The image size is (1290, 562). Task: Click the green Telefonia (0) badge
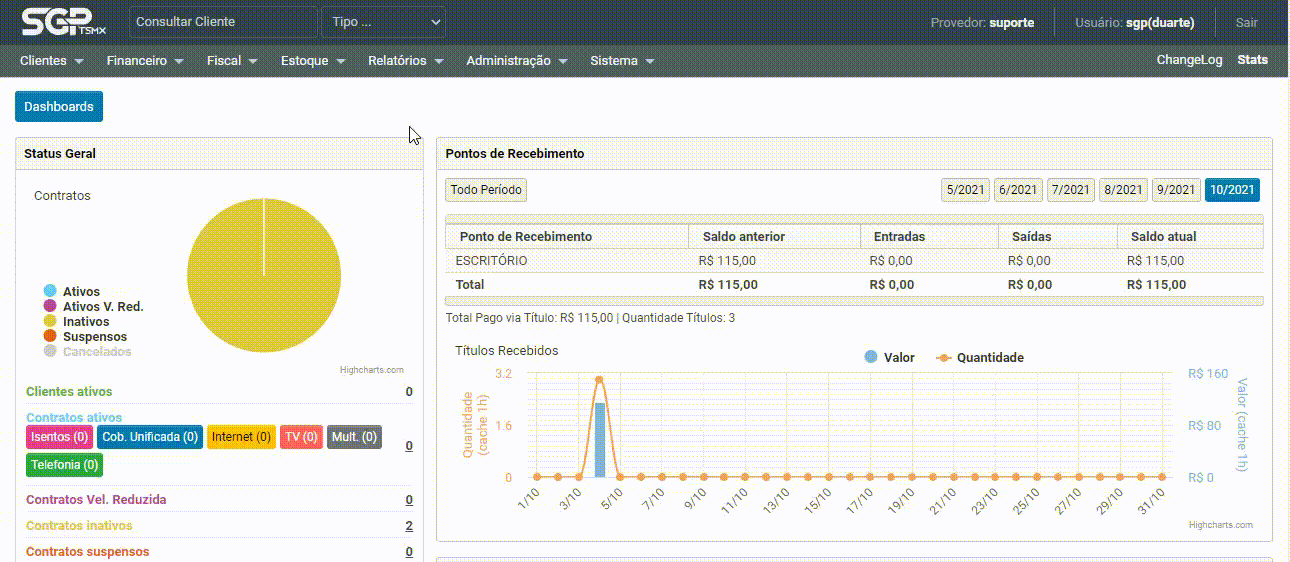64,465
